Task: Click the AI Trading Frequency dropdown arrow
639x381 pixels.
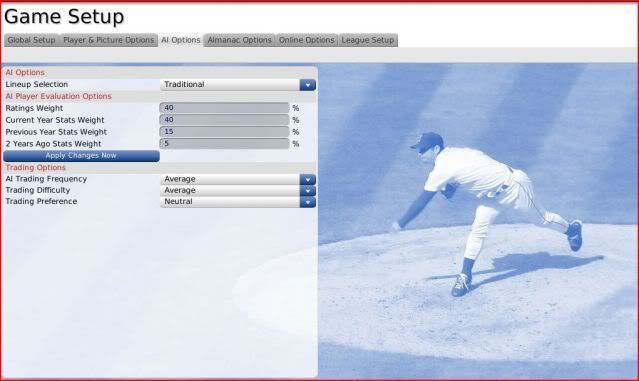Action: point(308,179)
